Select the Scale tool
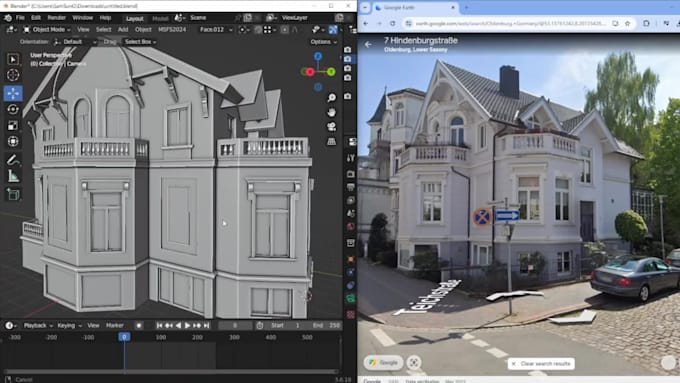Viewport: 680px width, 383px height. point(13,125)
